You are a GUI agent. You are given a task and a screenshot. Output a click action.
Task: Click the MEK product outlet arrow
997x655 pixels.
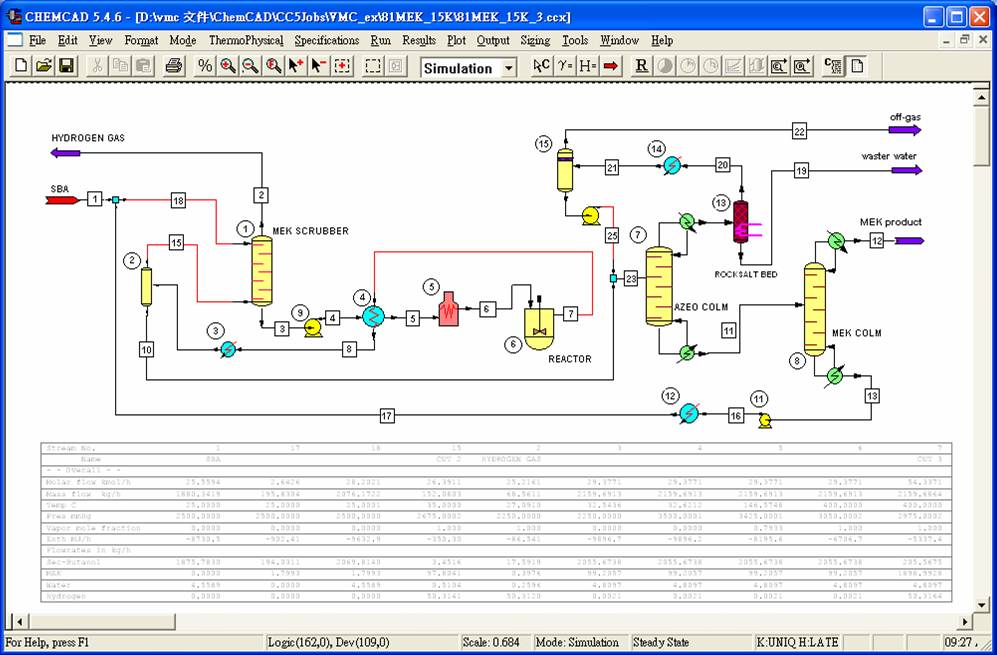point(909,240)
